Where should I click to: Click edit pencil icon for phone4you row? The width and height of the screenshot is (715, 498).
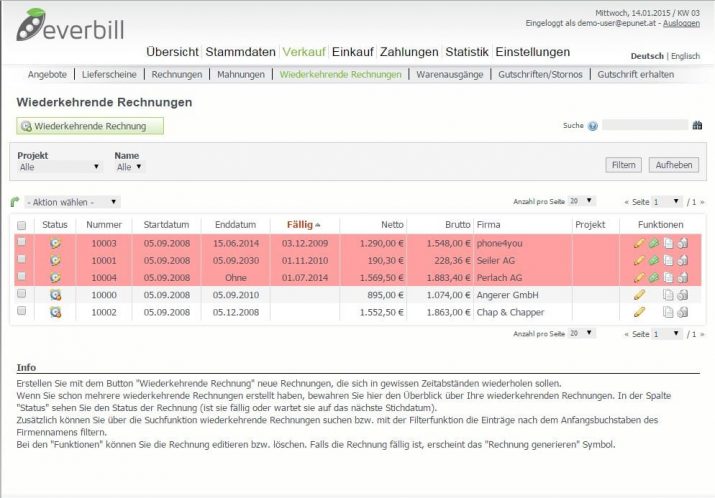tap(639, 243)
